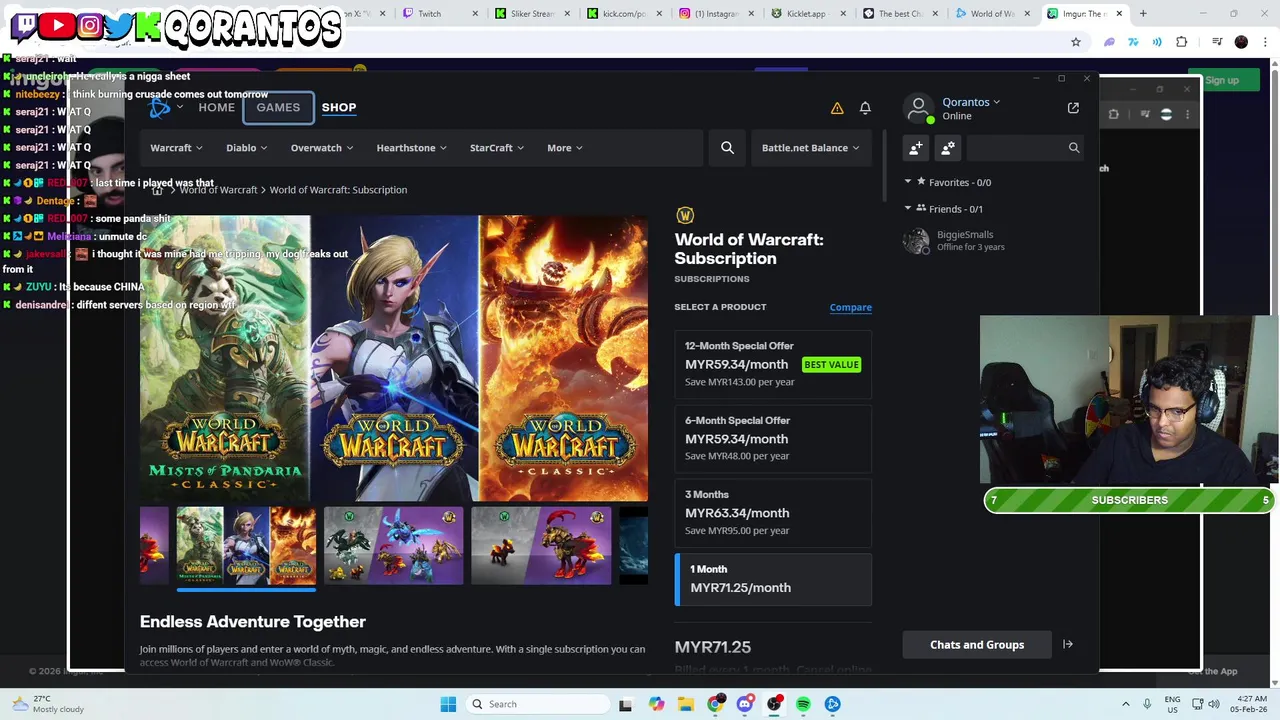Go to the GAMES tab

tap(278, 107)
